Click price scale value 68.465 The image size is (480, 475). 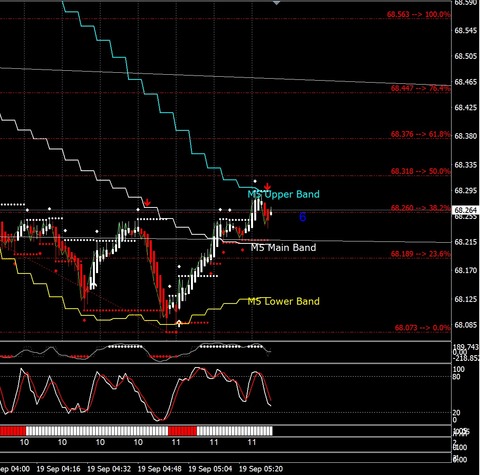466,82
